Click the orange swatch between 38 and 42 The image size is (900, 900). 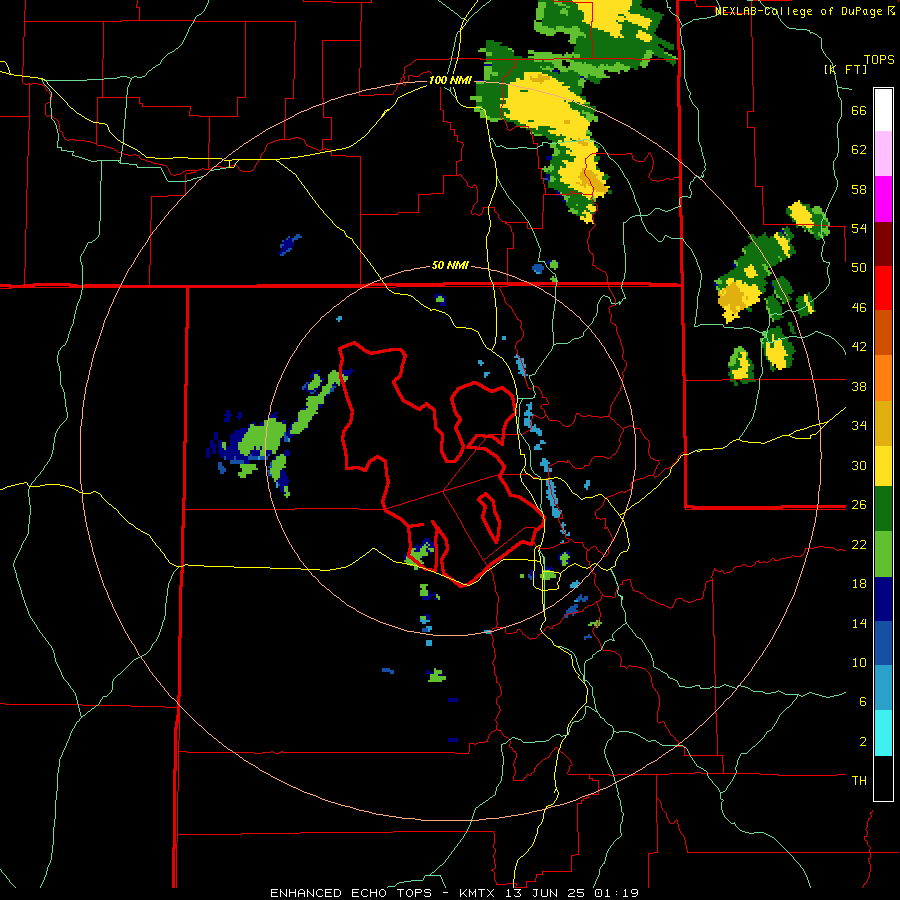click(883, 378)
